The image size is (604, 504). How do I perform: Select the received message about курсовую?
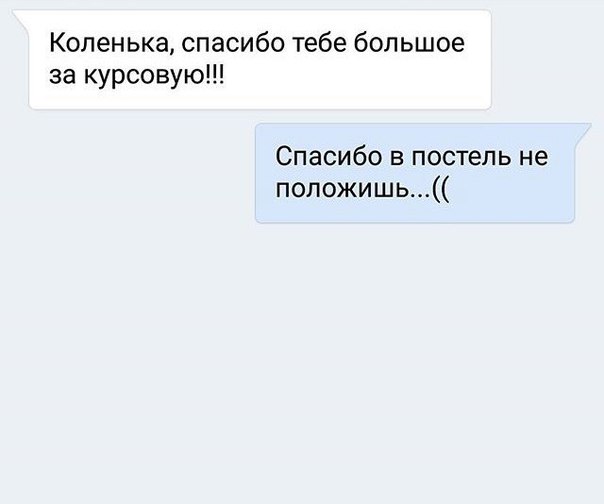pyautogui.click(x=260, y=60)
